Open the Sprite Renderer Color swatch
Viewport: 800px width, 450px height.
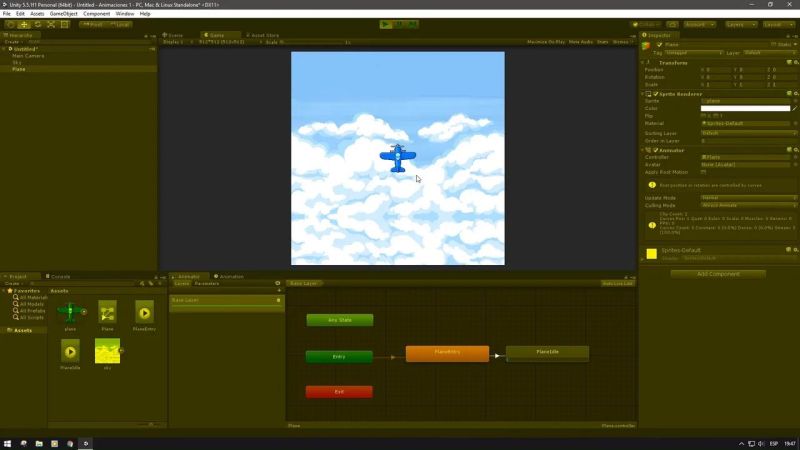[x=745, y=108]
